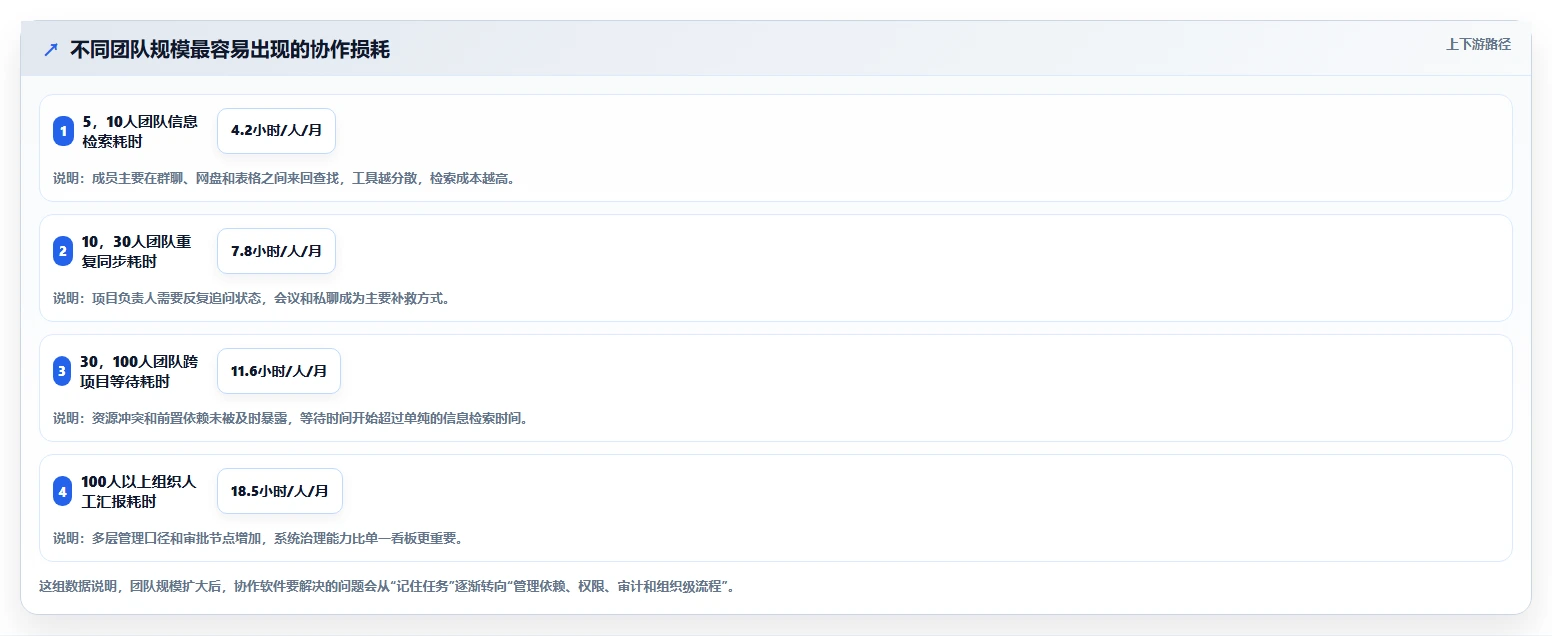Click the number 1 badge

[63, 131]
